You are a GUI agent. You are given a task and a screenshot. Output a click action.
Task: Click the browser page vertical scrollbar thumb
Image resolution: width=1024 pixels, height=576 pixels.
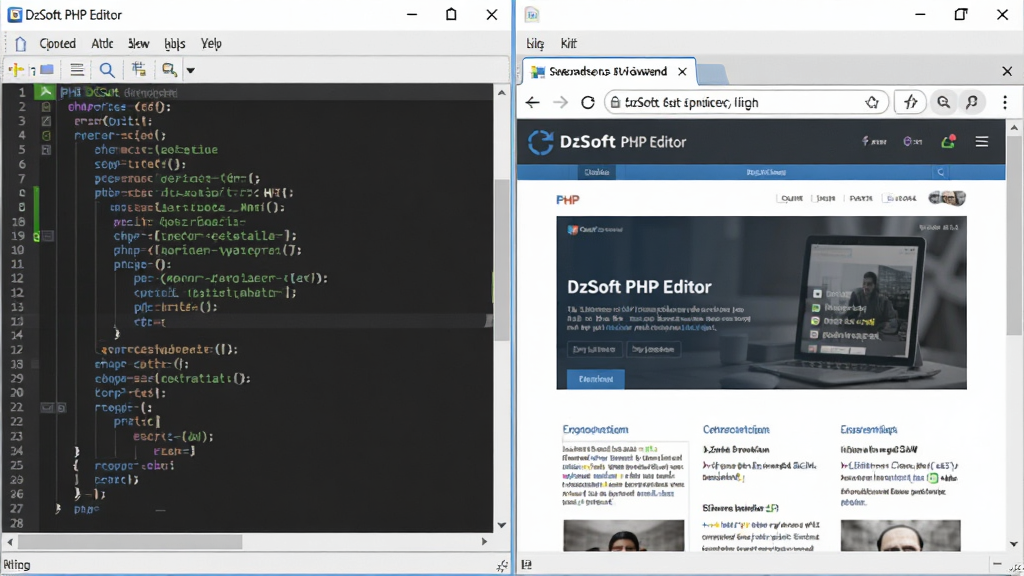click(x=1014, y=237)
